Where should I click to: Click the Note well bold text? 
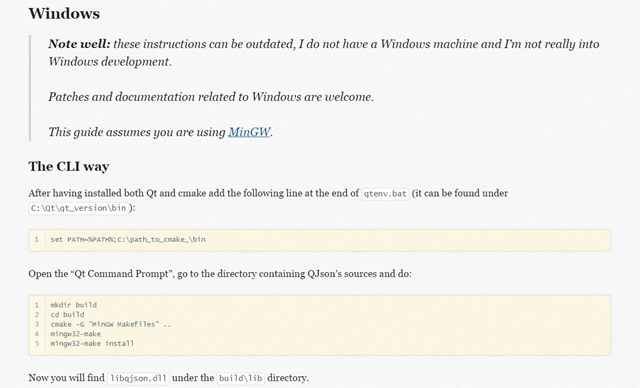79,44
